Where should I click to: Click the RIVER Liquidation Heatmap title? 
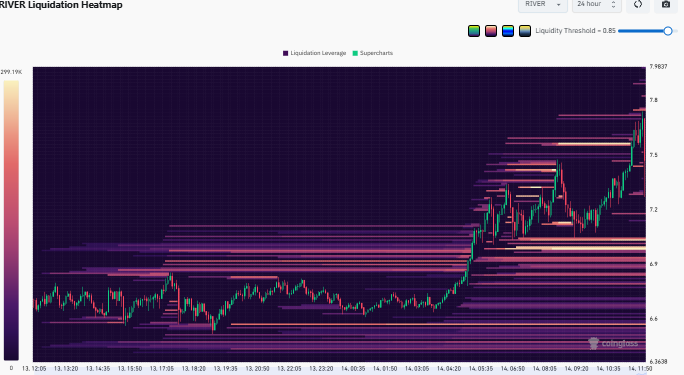[61, 5]
